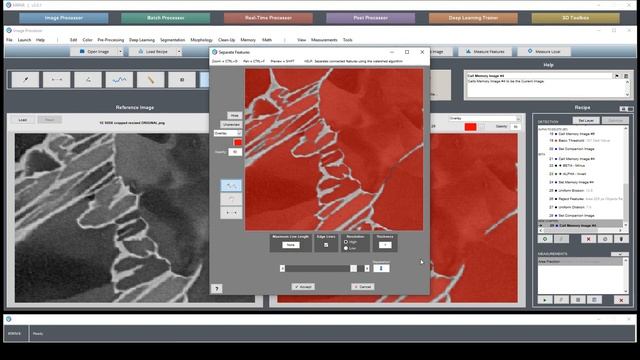Screen dimensions: 640x360
Task: Click the Measure Features toolbar button
Action: [x=485, y=52]
